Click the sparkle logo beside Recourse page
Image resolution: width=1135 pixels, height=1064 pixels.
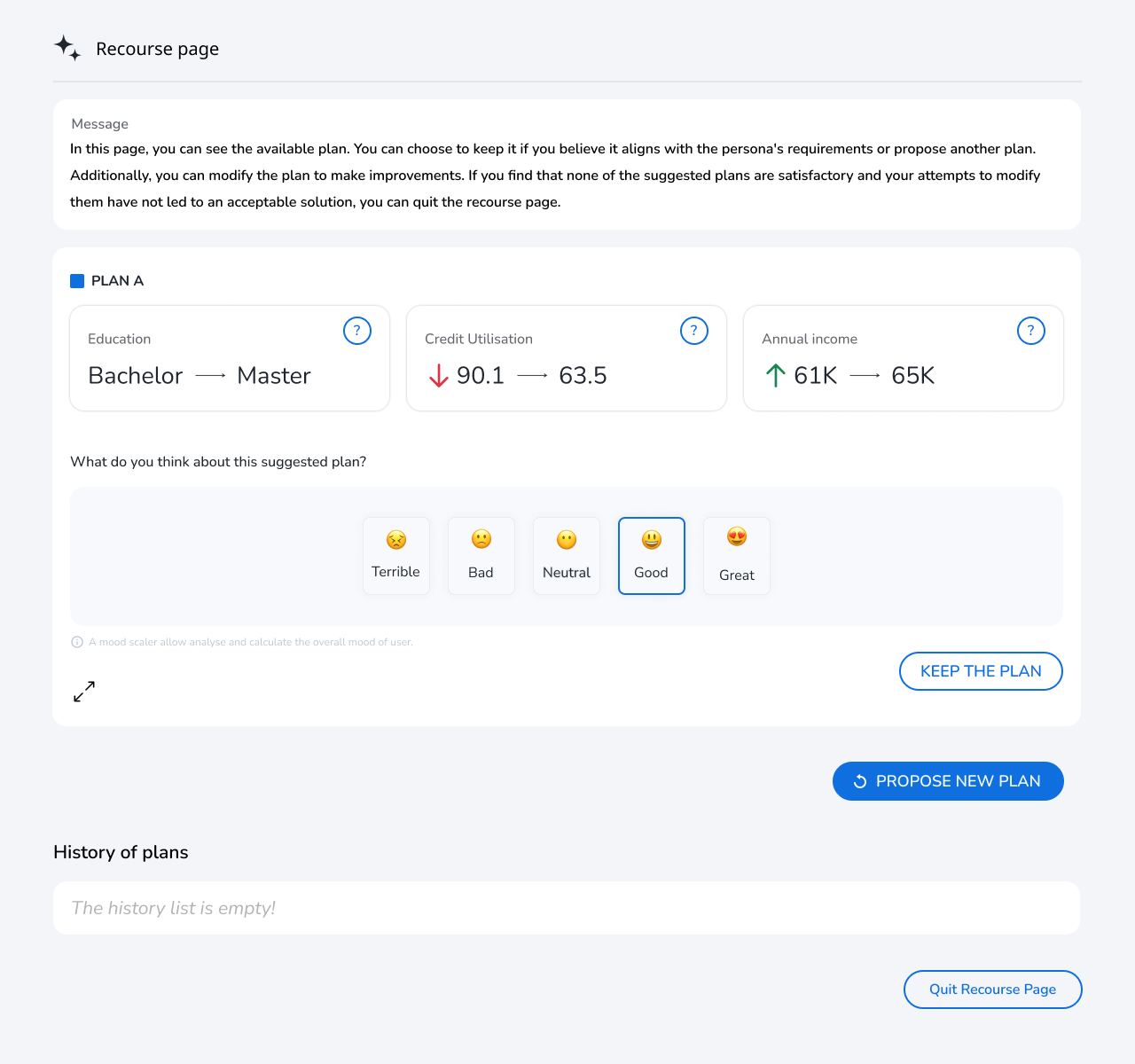tap(67, 48)
